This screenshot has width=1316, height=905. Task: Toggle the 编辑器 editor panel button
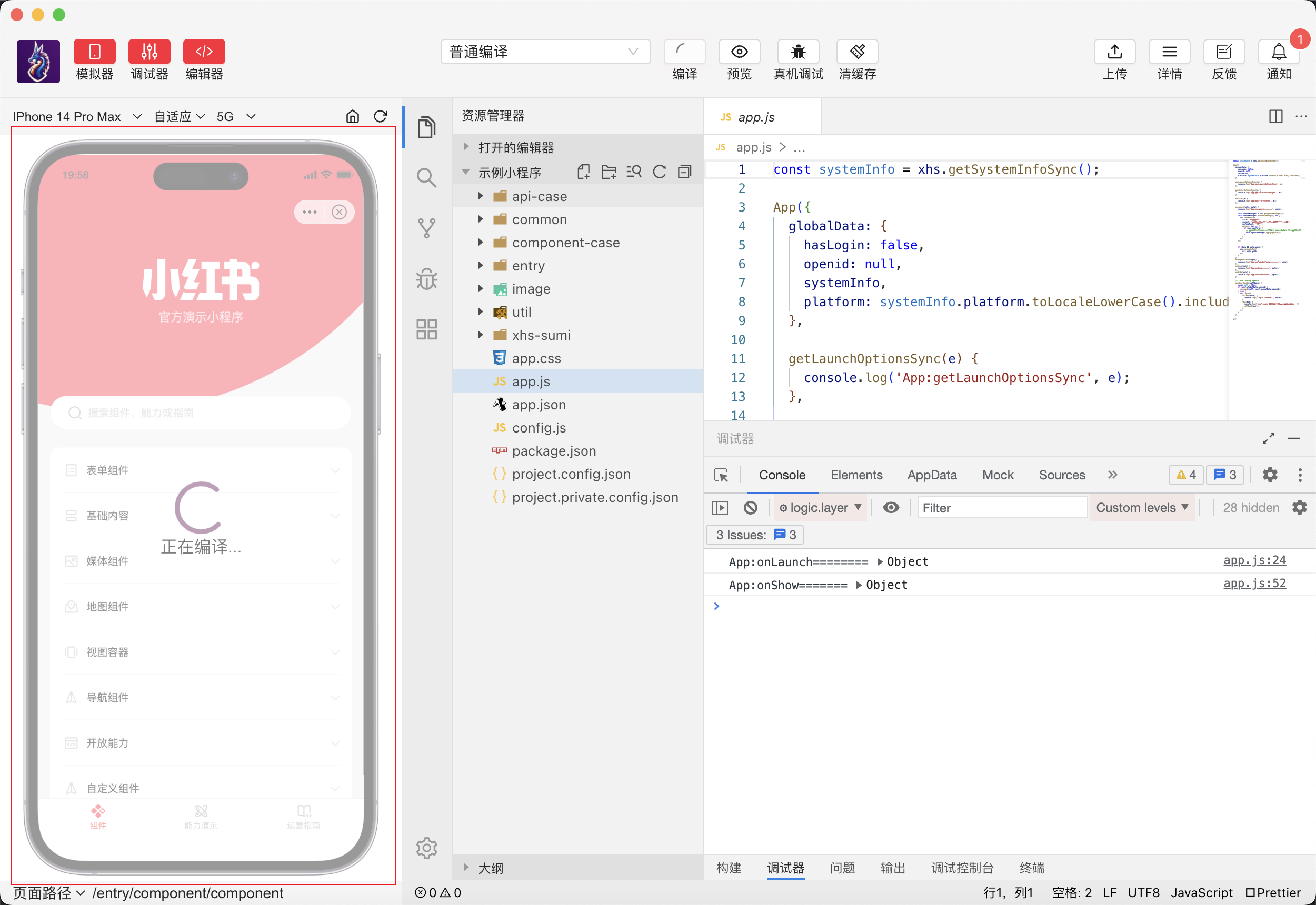coord(204,52)
